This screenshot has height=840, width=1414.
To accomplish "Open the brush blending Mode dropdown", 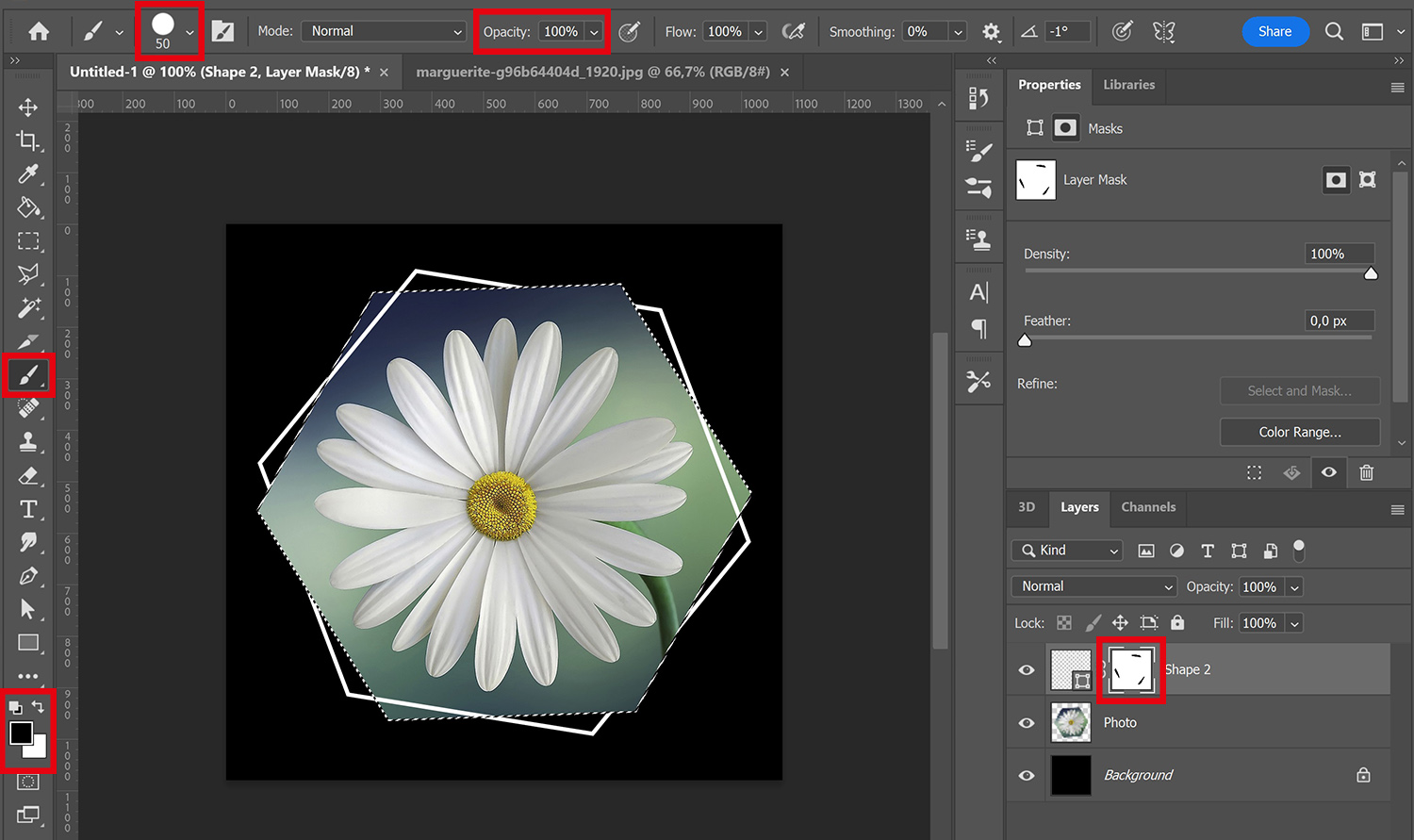I will pos(383,30).
